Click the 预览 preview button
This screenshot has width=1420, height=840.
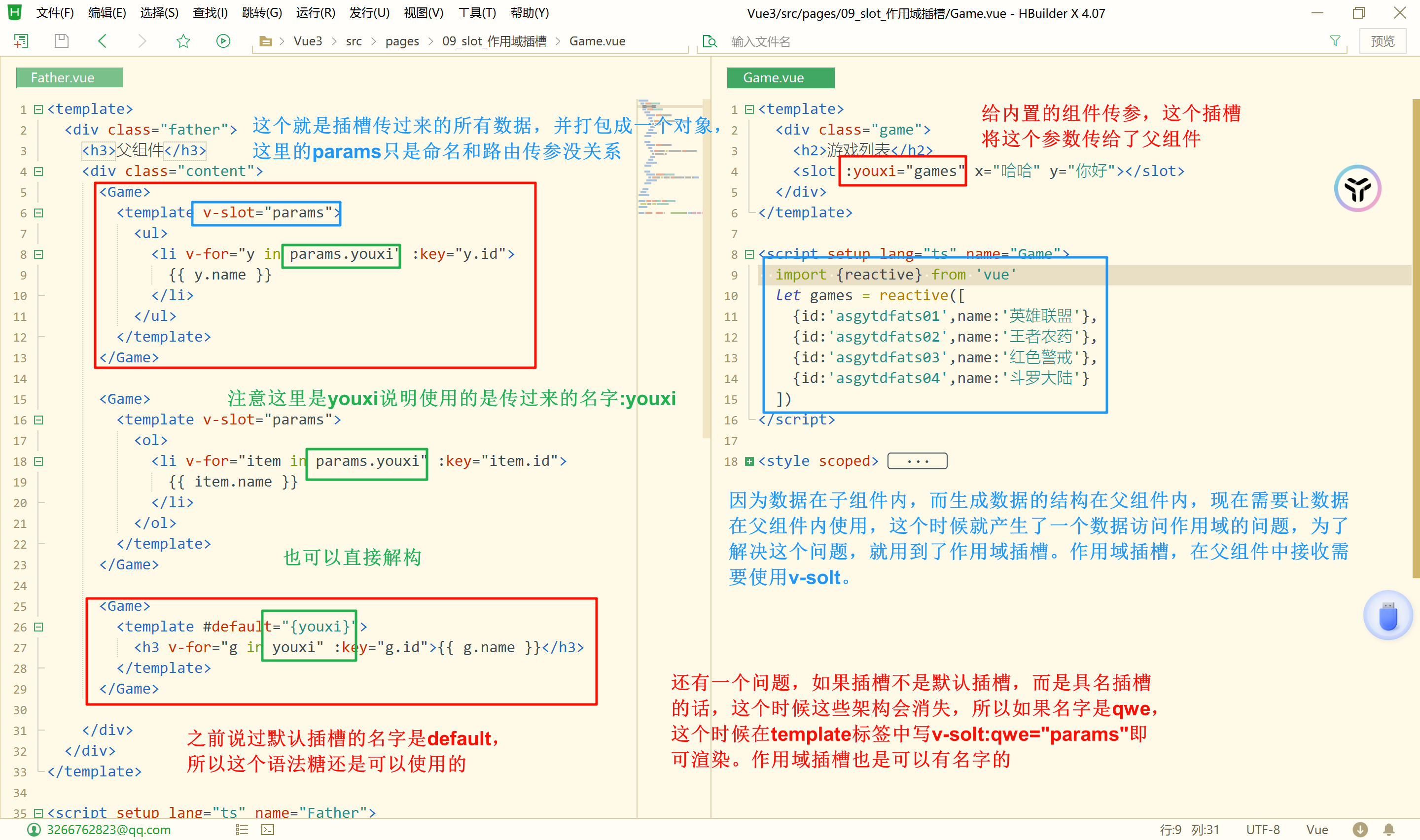1382,41
